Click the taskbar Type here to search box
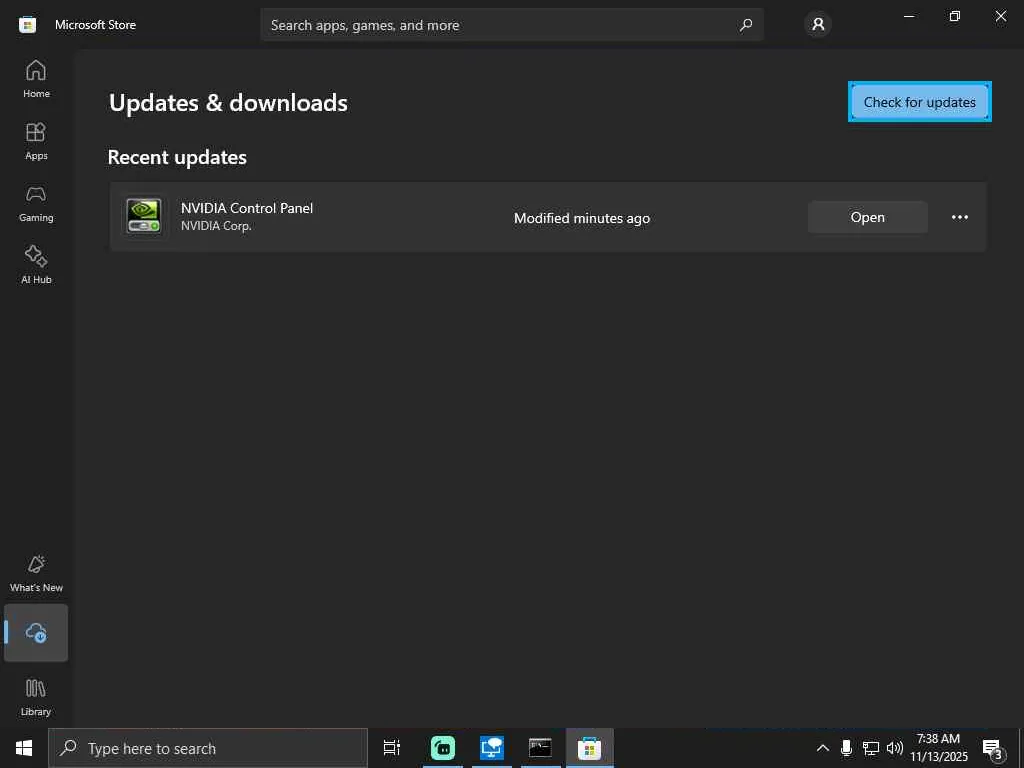The height and width of the screenshot is (768, 1024). 208,748
